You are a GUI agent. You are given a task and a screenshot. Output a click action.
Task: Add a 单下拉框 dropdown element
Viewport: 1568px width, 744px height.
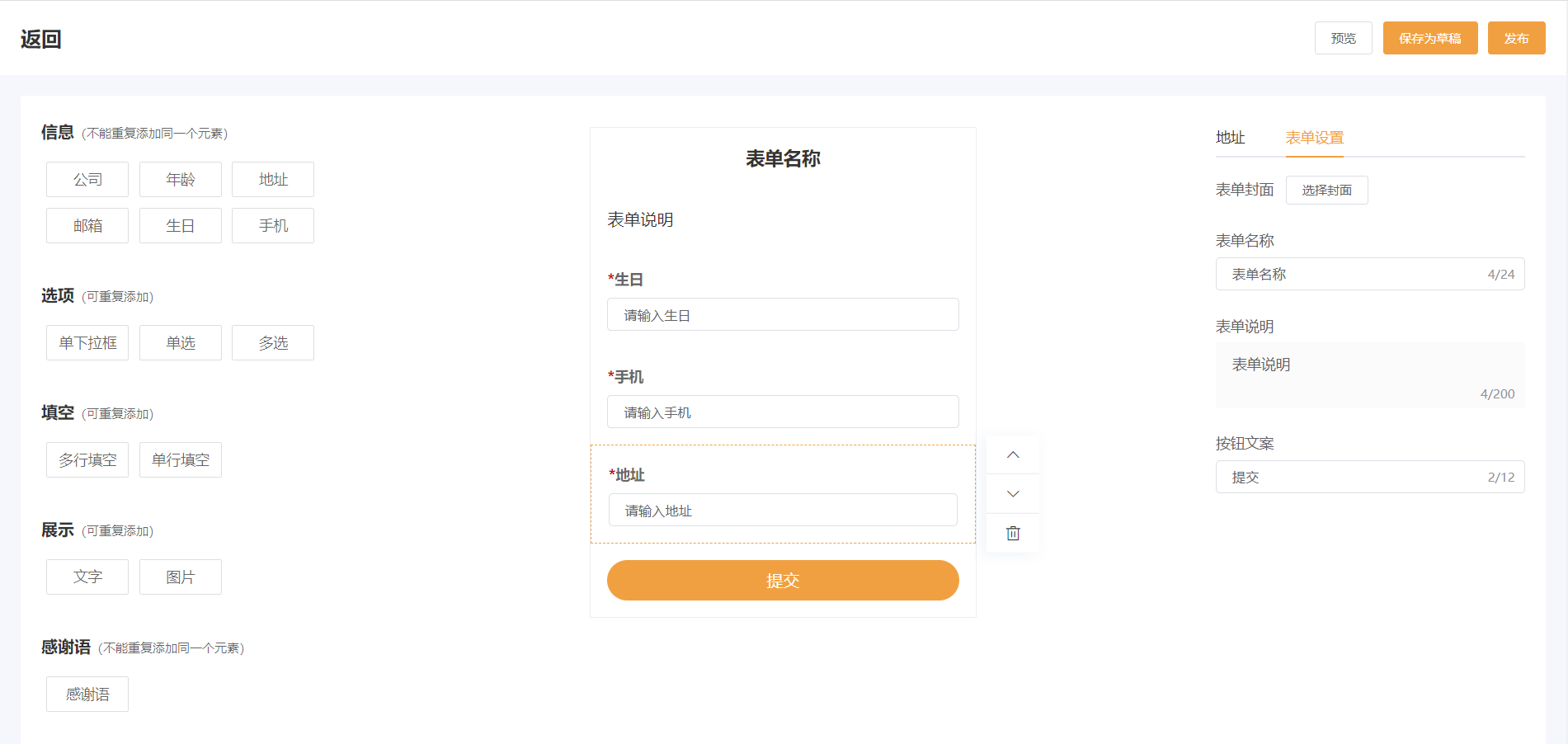(x=87, y=342)
